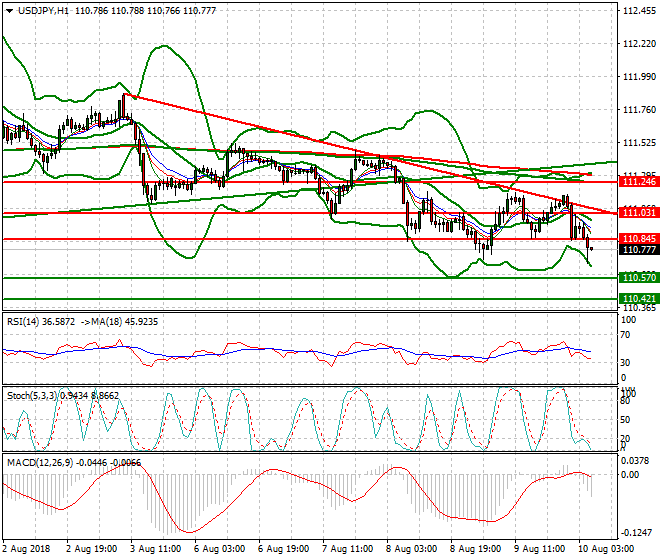Click the 6 Aug 03:00 time axis label
The height and width of the screenshot is (560, 660).
(220, 549)
